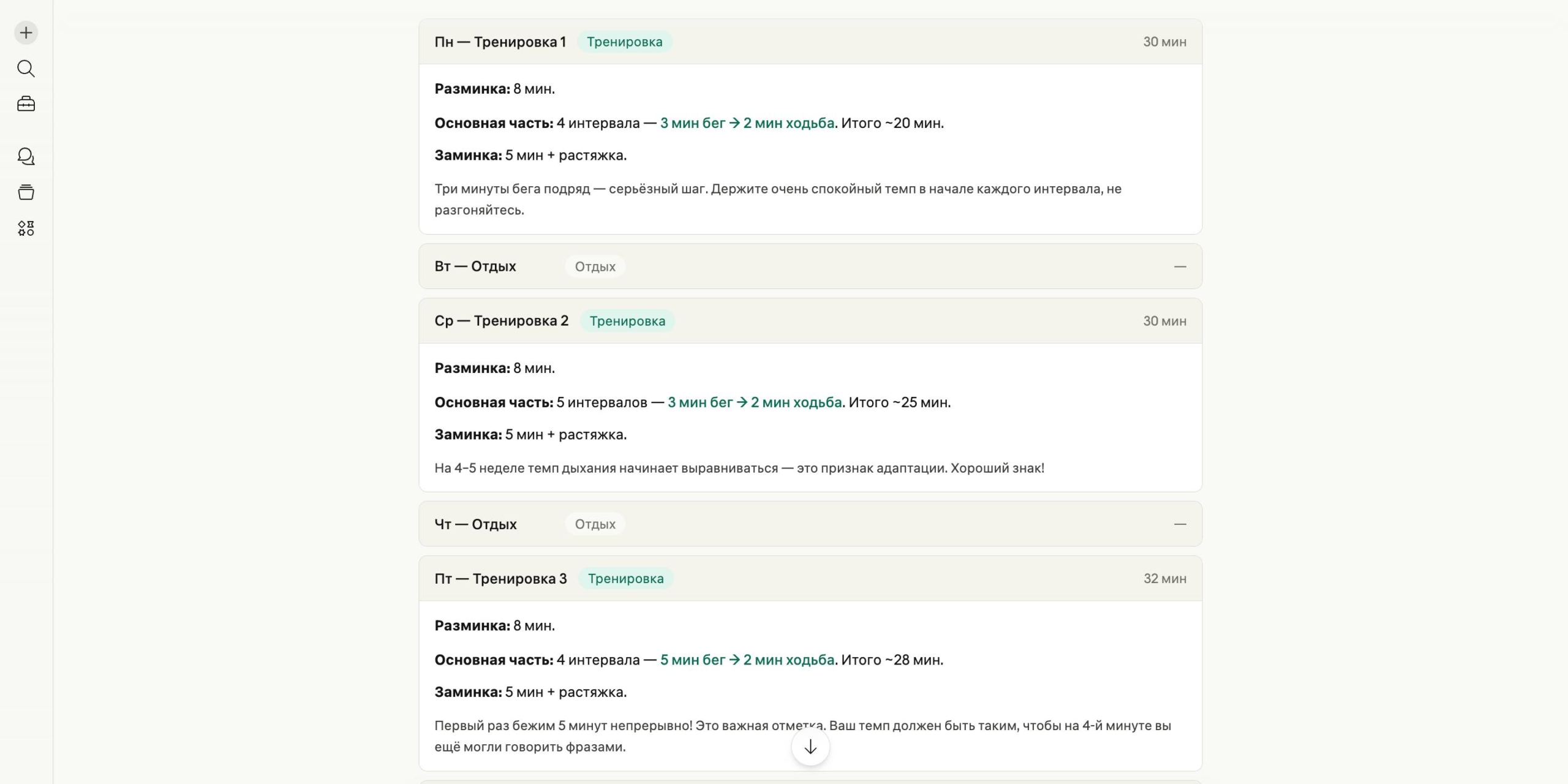Click 3 мин бег text in Тренировка 1

coord(692,123)
